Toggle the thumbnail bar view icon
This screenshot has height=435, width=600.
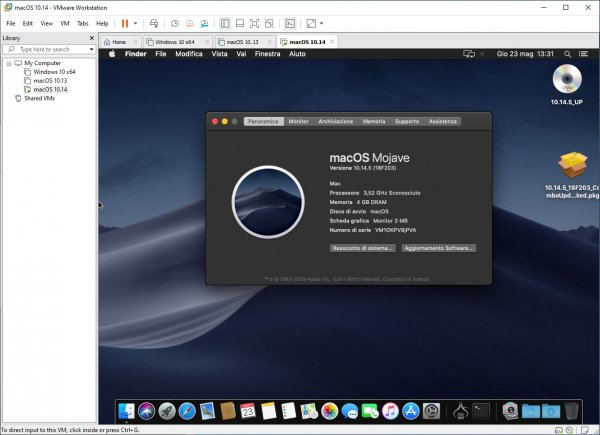click(x=240, y=23)
